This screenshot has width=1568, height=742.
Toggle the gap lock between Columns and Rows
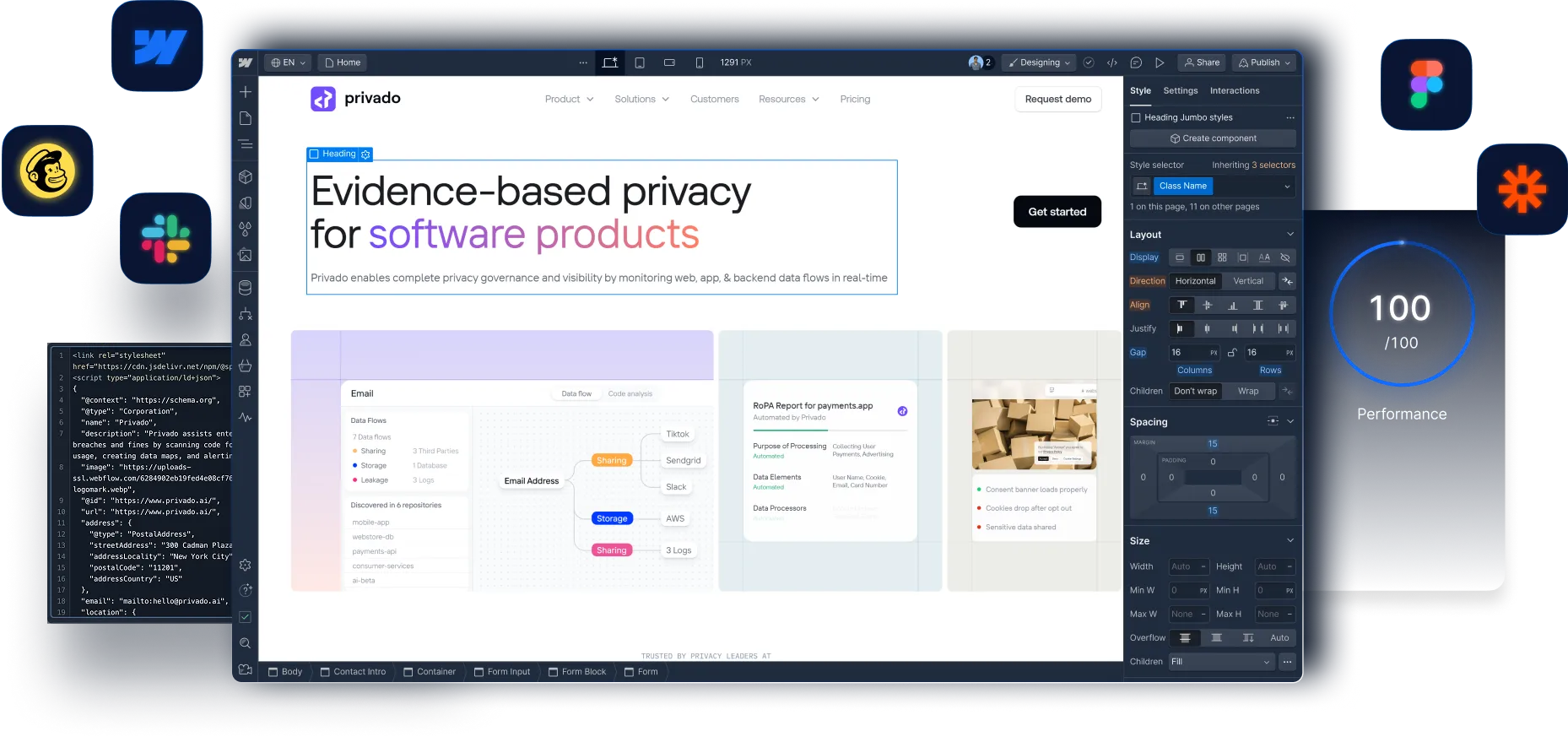tap(1232, 353)
